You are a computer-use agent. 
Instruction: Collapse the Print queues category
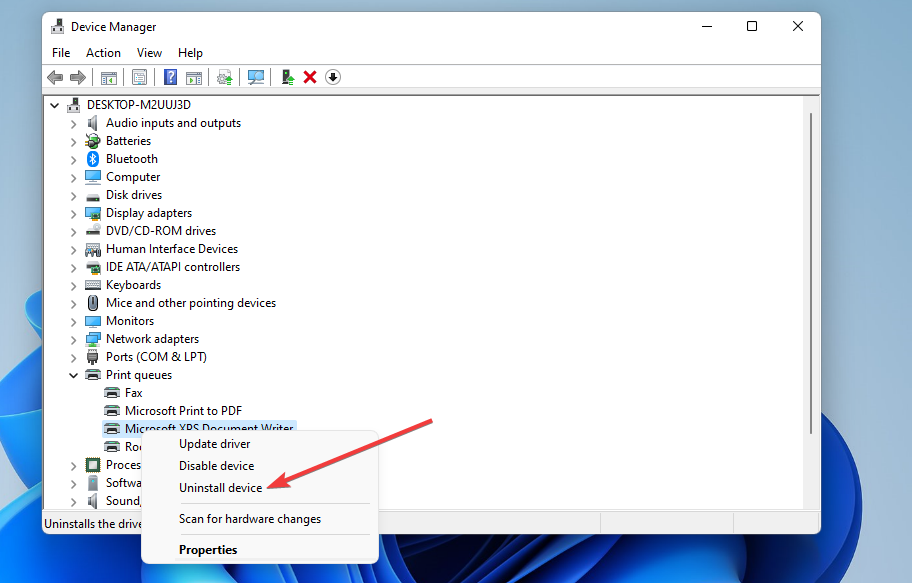tap(73, 374)
